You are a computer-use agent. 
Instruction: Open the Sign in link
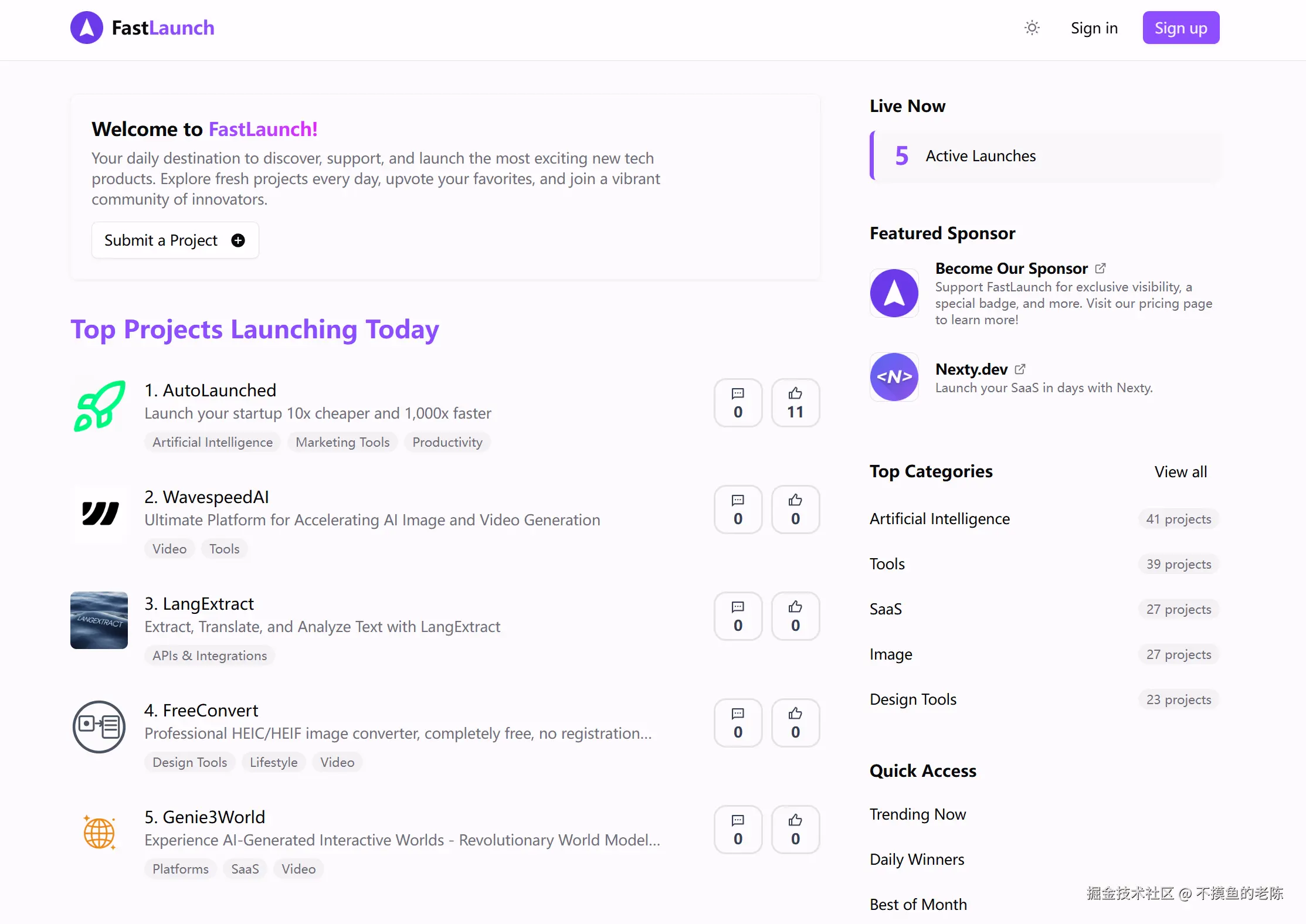(x=1094, y=28)
